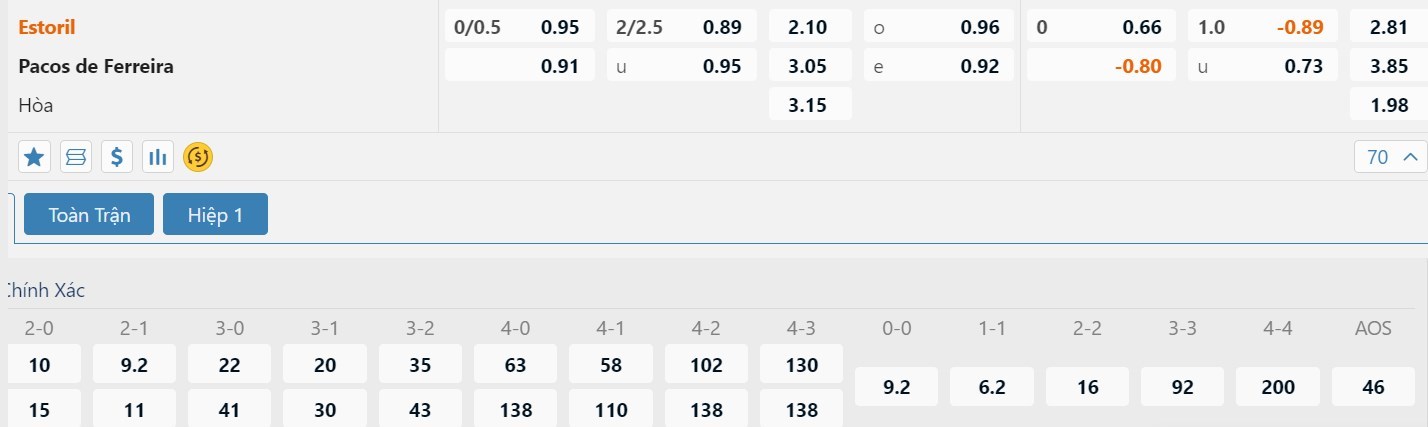Click the blue dollar sign icon

[x=117, y=156]
